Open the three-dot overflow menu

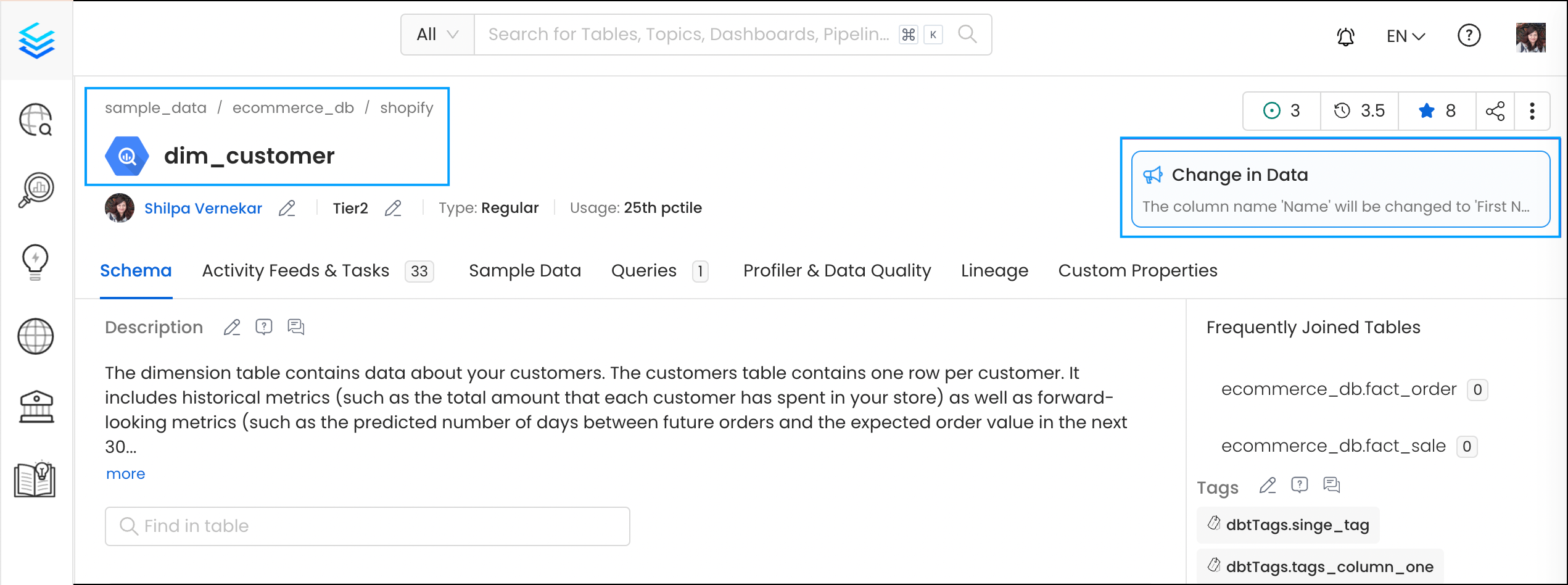(1532, 111)
